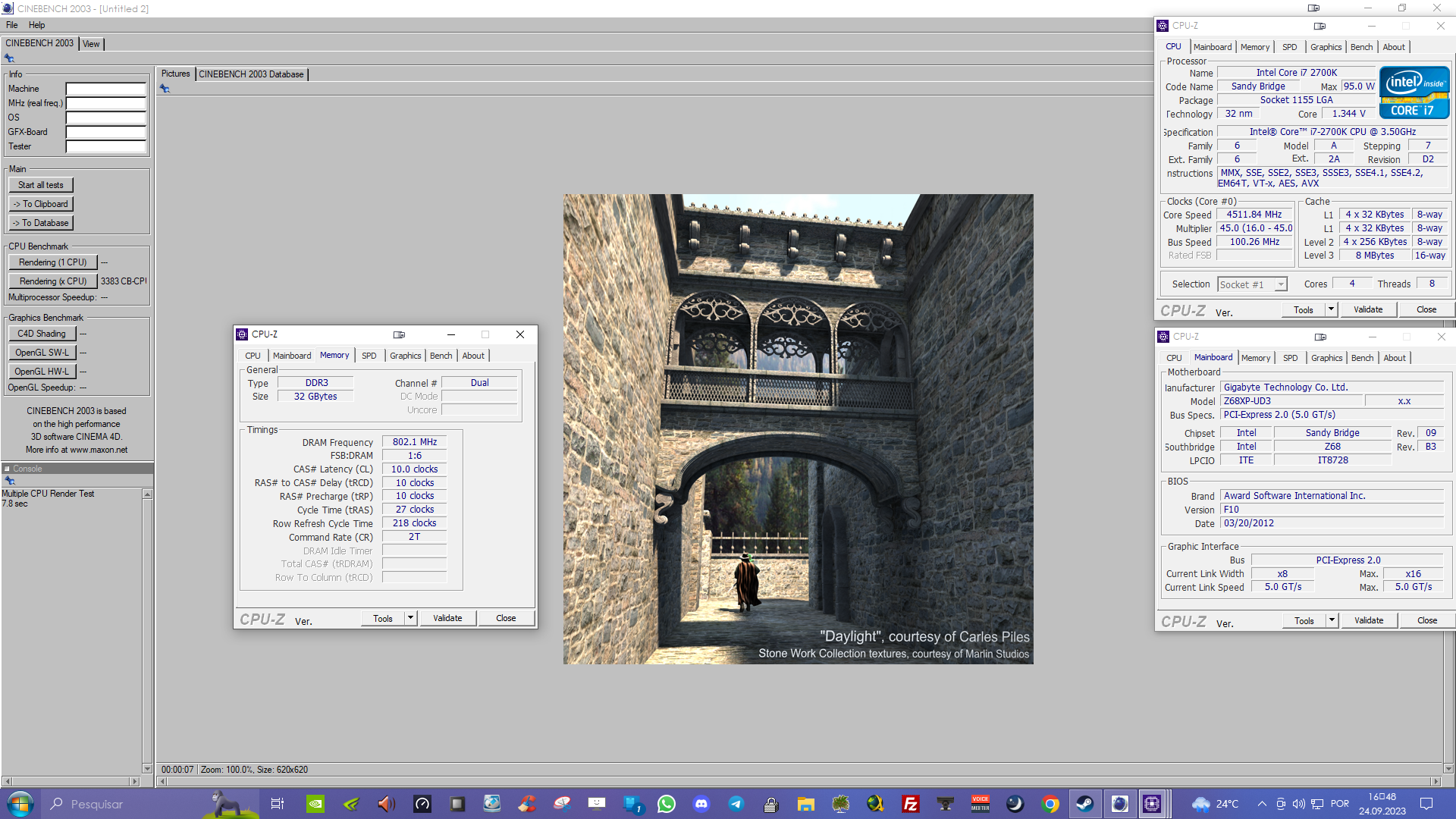Image resolution: width=1456 pixels, height=819 pixels.
Task: Click the rendered Daylight image
Action: (x=798, y=429)
